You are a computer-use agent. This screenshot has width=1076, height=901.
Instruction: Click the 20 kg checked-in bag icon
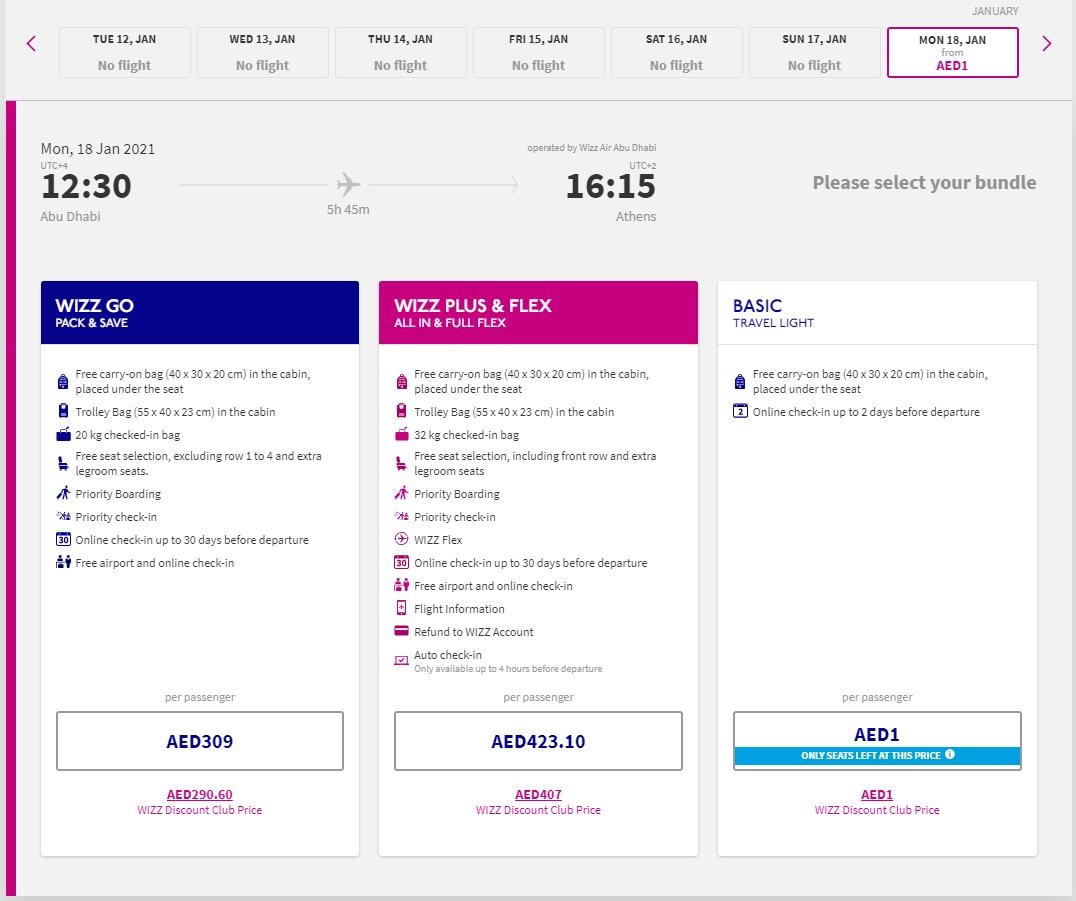coord(63,434)
